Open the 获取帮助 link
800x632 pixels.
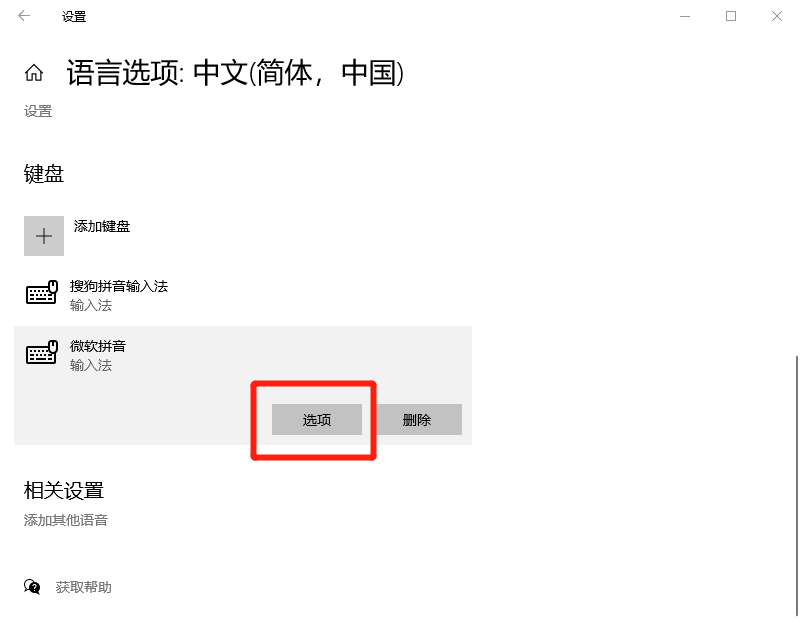click(84, 587)
